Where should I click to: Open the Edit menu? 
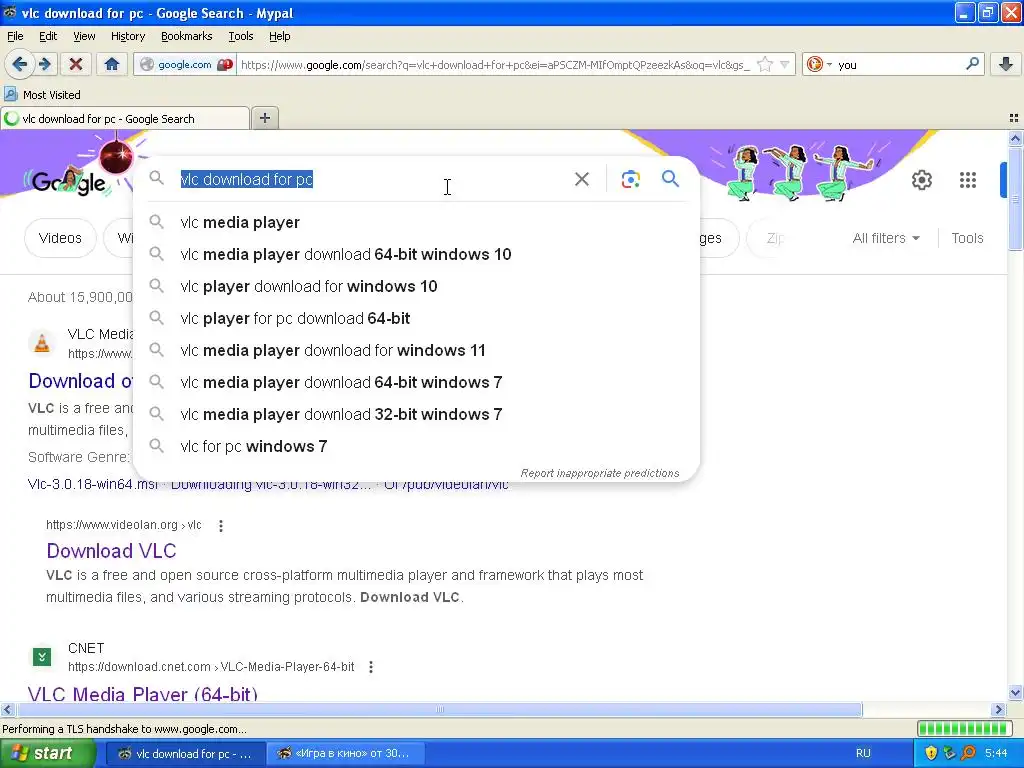[48, 36]
